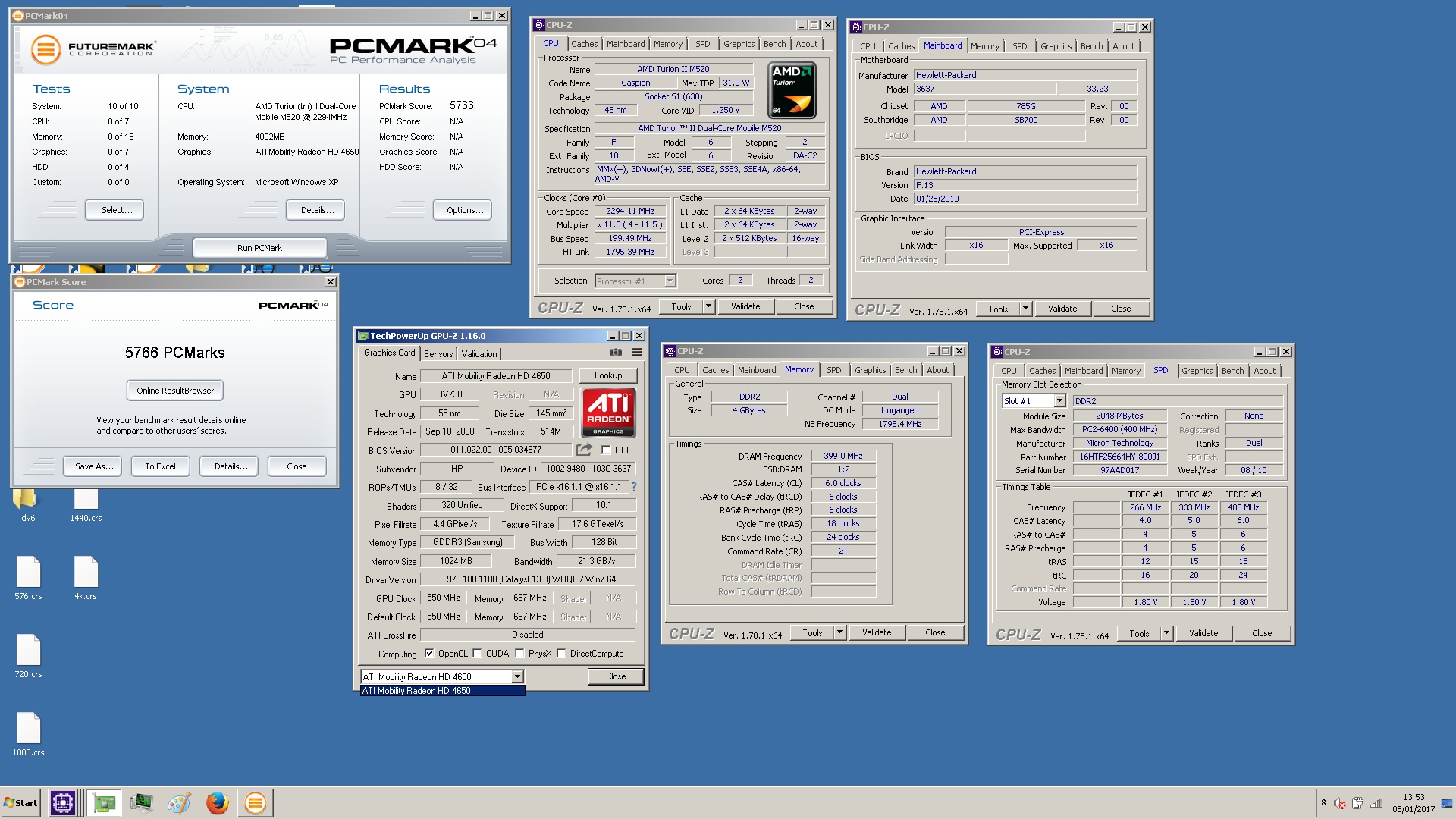Image resolution: width=1456 pixels, height=819 pixels.
Task: Click the GPU-Z BIOS Version field
Action: [x=496, y=450]
